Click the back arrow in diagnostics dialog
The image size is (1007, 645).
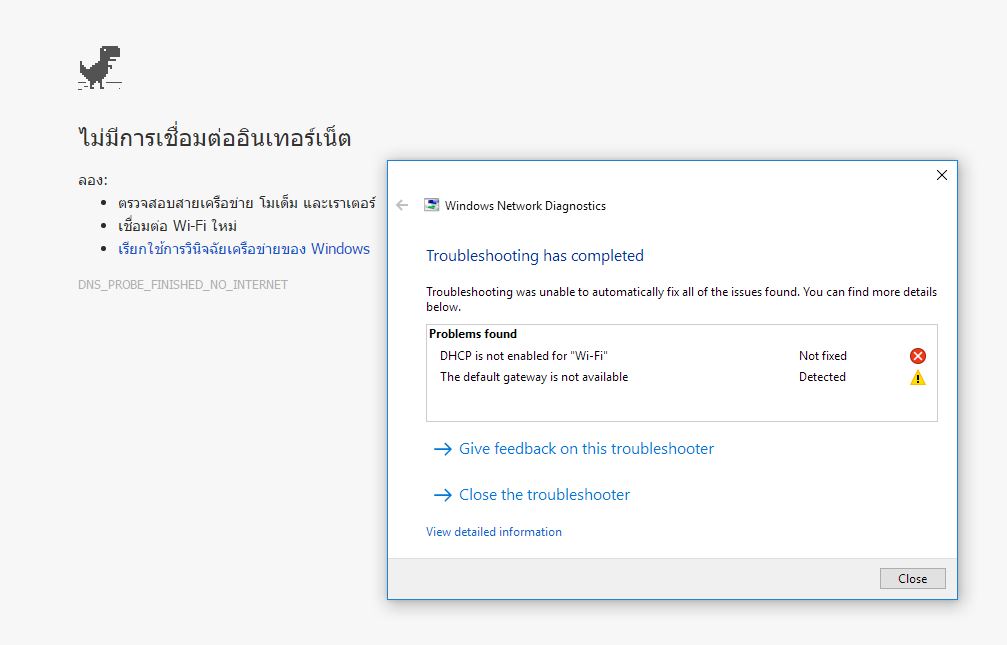(403, 206)
